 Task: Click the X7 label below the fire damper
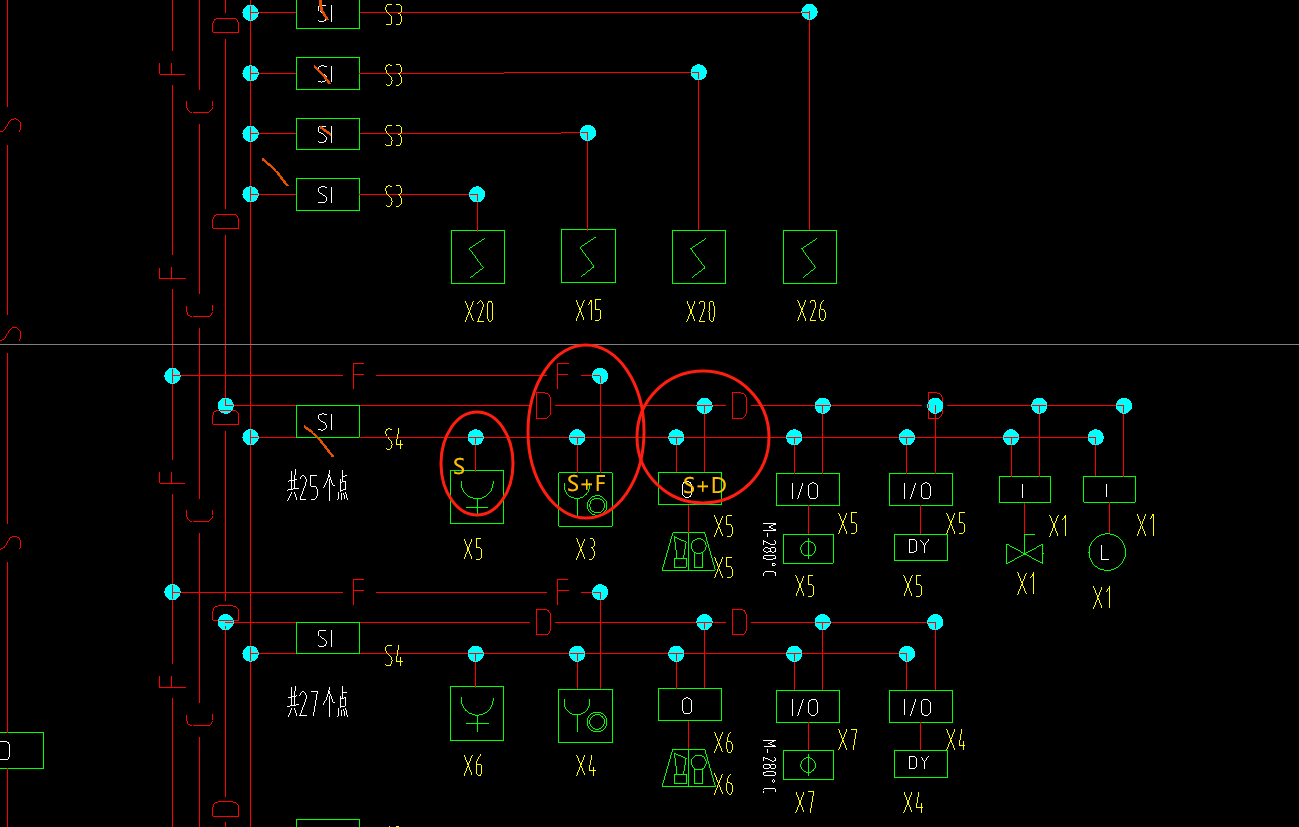pos(805,802)
